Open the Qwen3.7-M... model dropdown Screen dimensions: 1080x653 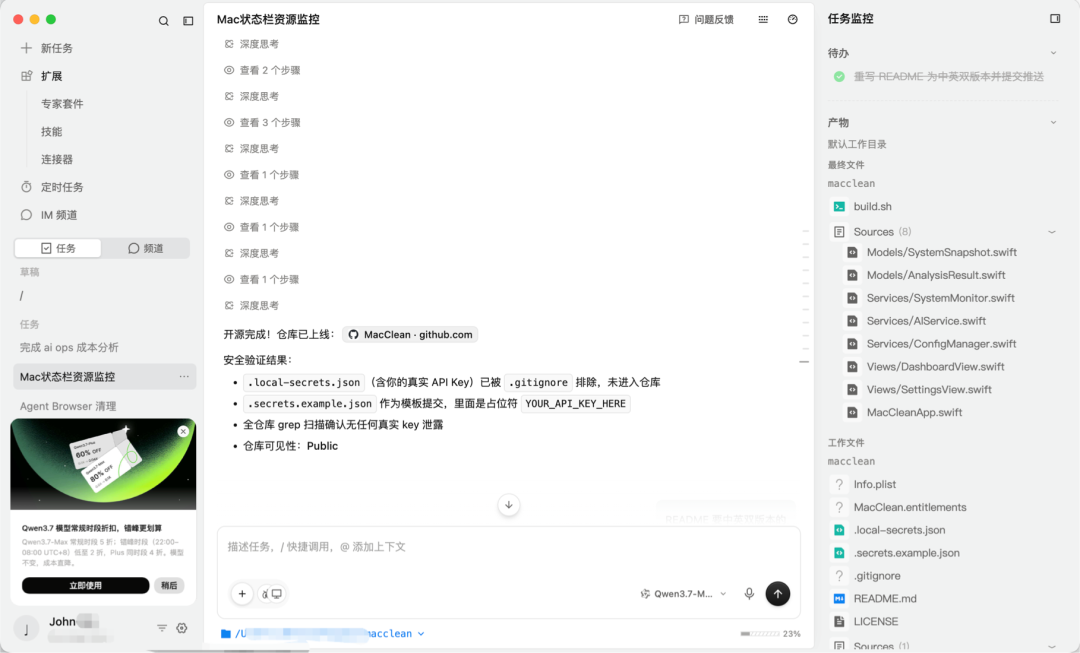click(x=683, y=594)
